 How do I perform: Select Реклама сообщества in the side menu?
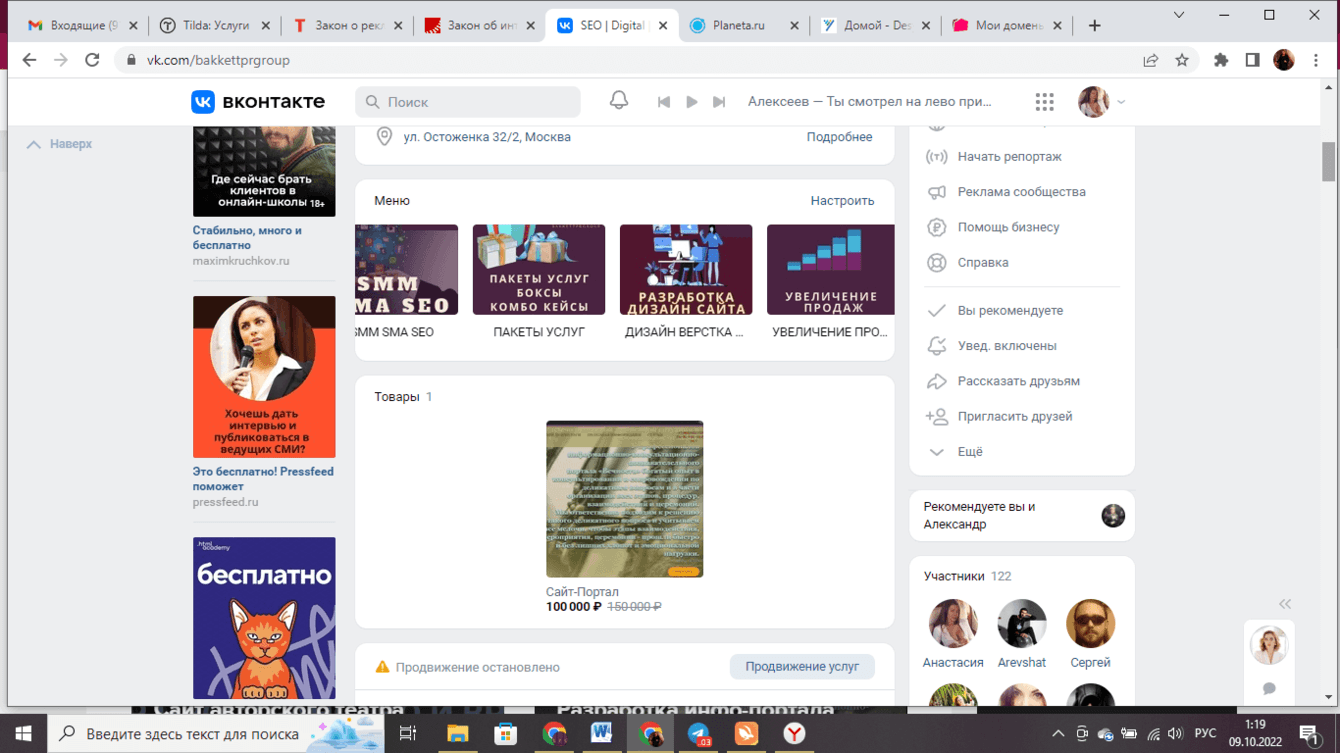[x=1021, y=192]
